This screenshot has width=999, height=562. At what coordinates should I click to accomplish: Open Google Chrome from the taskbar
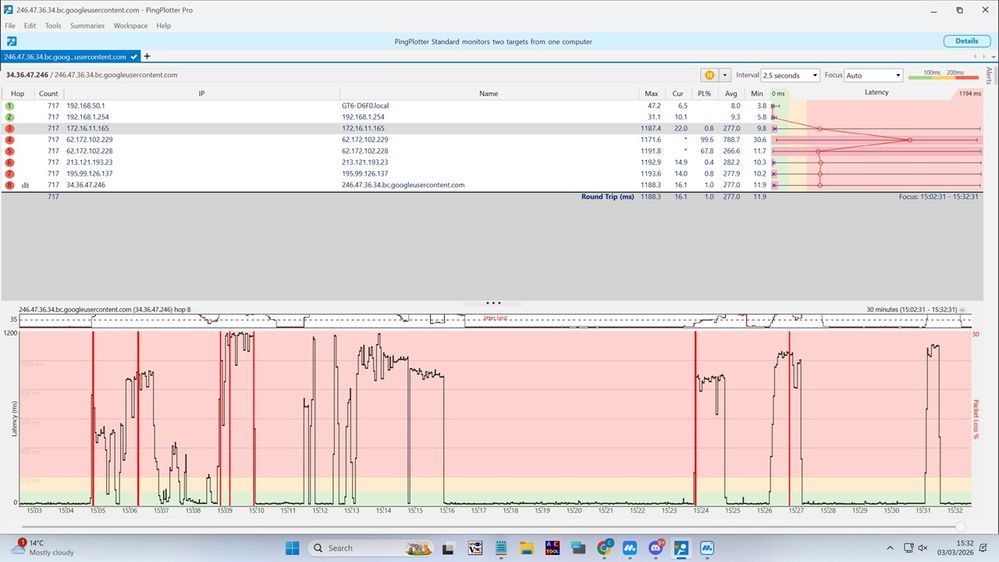click(x=605, y=548)
